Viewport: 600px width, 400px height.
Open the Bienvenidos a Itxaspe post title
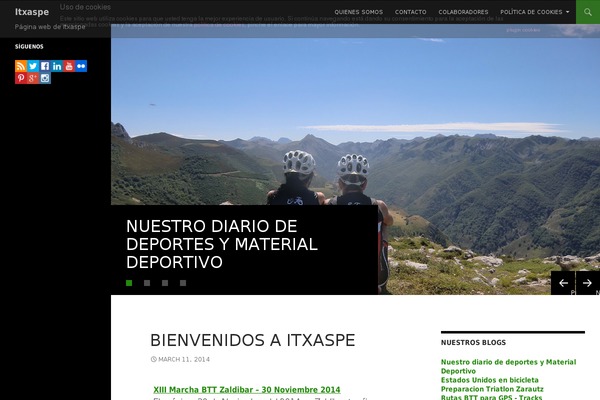(253, 340)
